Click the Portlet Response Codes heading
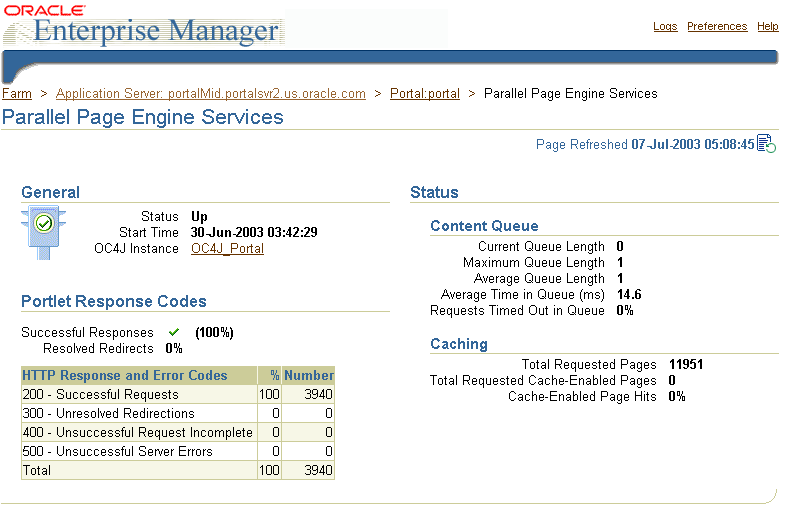The image size is (785, 507). [114, 301]
